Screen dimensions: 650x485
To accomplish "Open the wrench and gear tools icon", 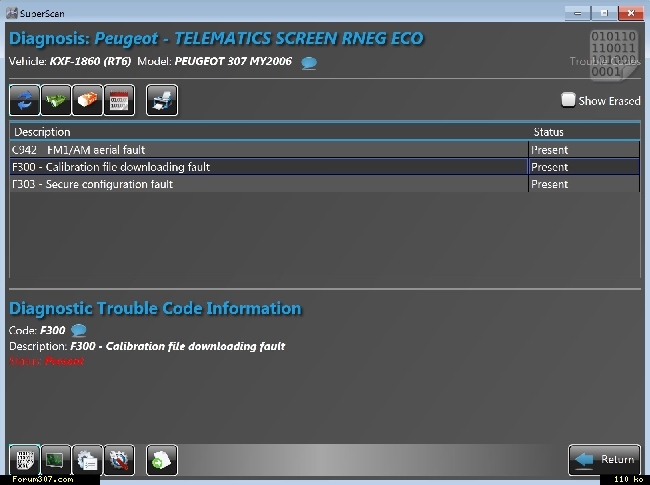I will [119, 460].
